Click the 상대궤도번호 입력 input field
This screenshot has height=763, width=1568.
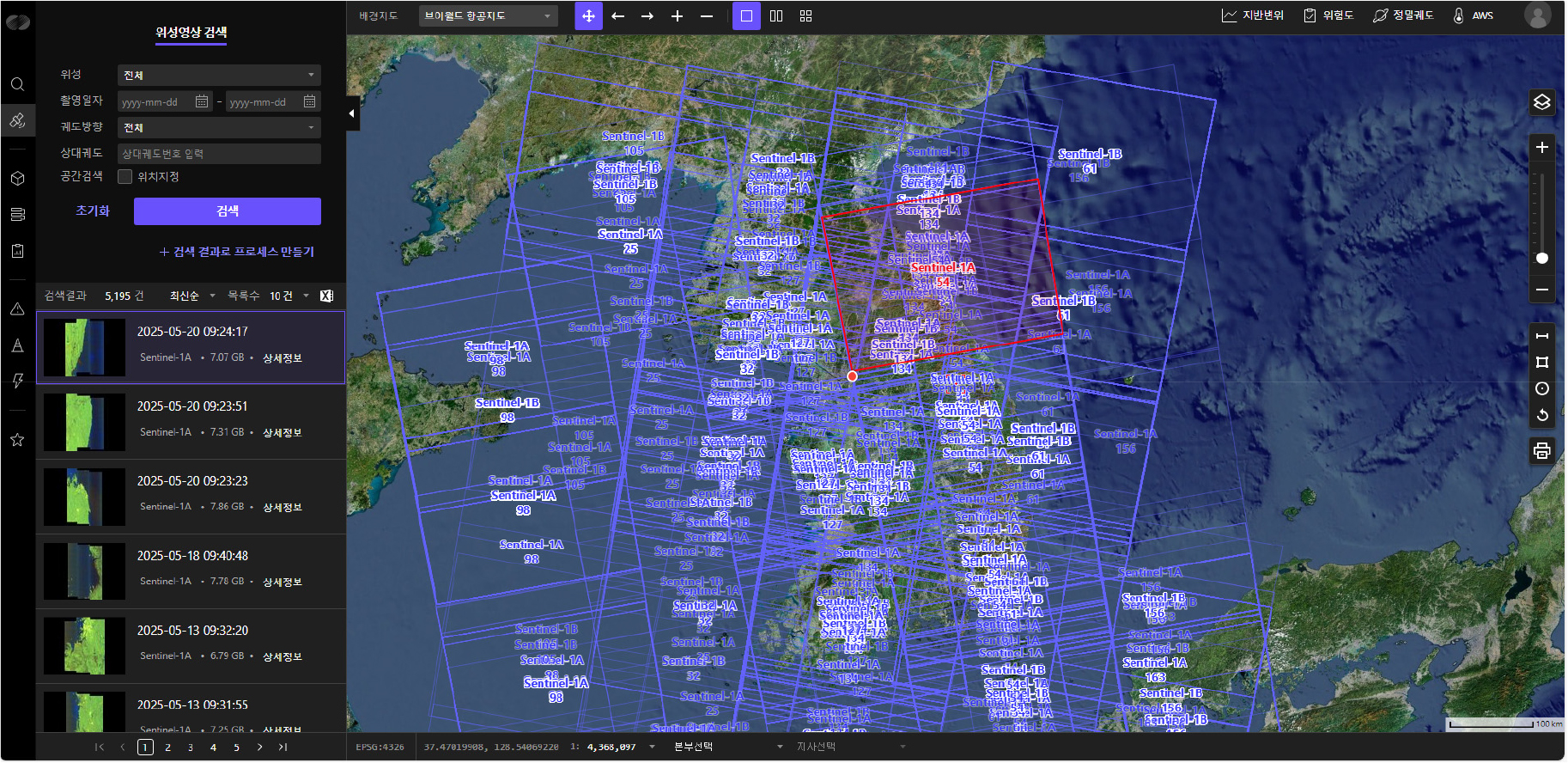(219, 154)
